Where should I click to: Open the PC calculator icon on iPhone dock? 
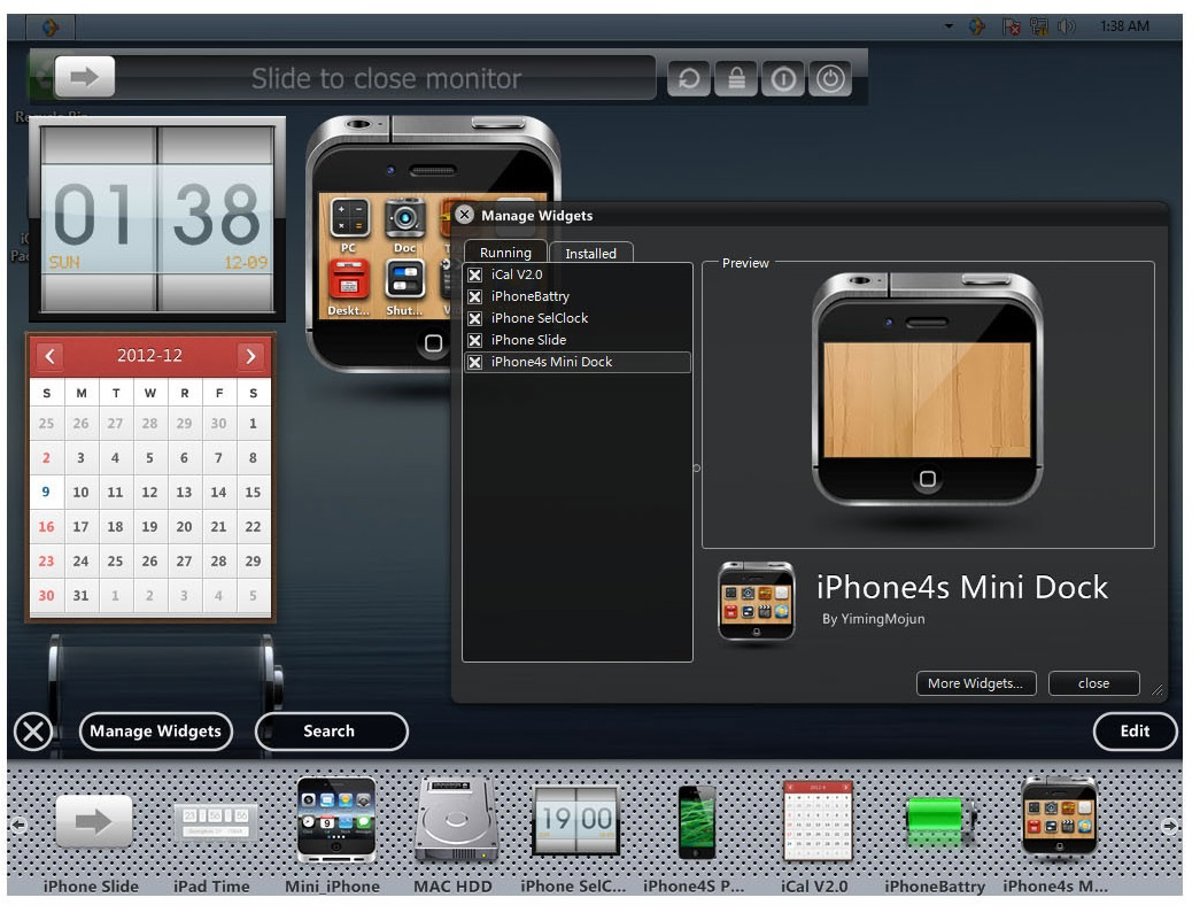pyautogui.click(x=350, y=218)
